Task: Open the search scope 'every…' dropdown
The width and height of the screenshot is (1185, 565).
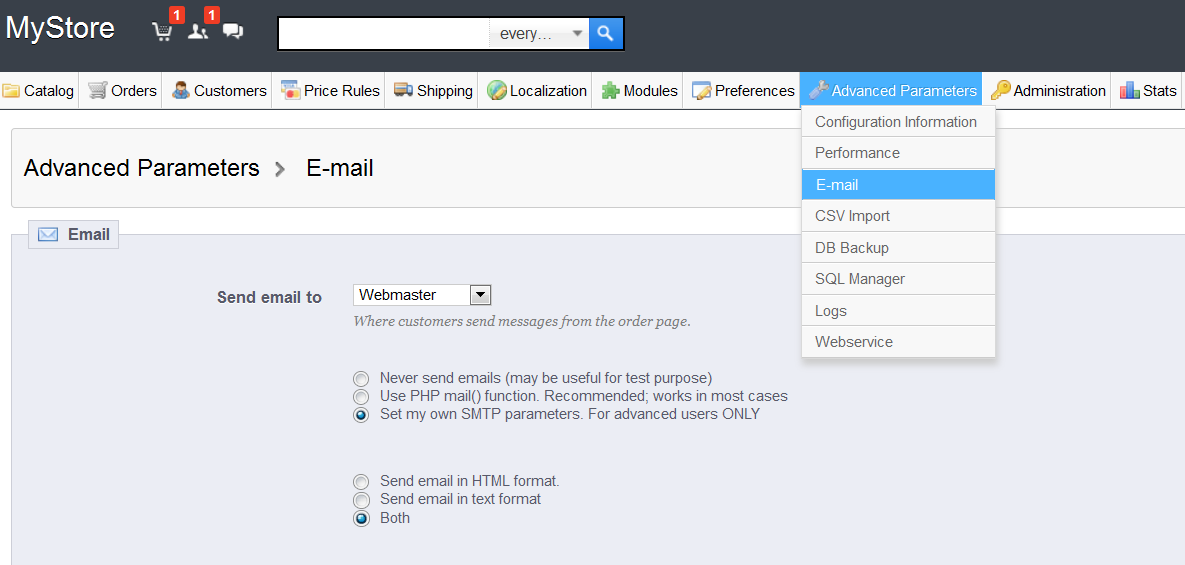Action: coord(539,33)
